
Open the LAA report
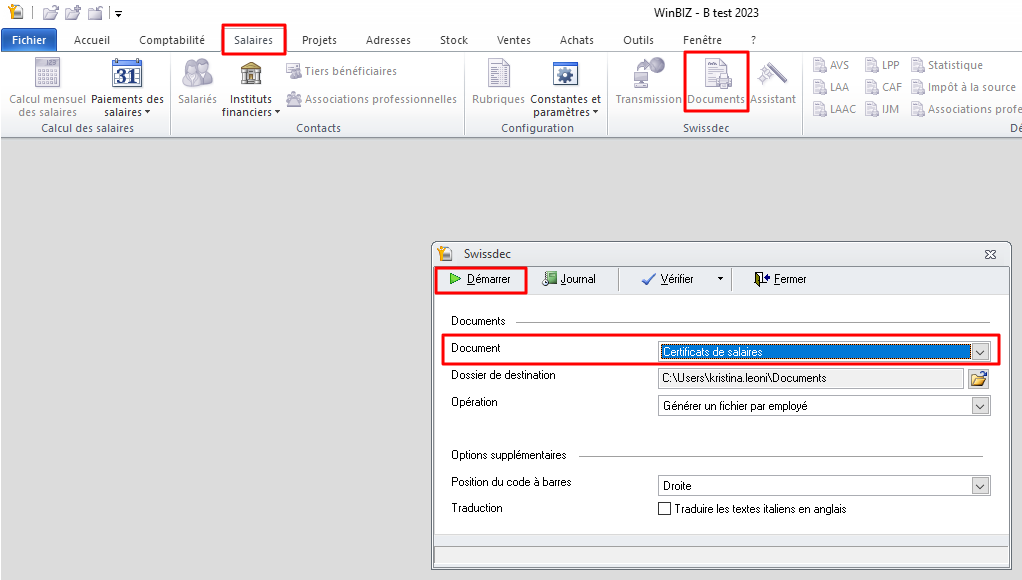pyautogui.click(x=831, y=87)
